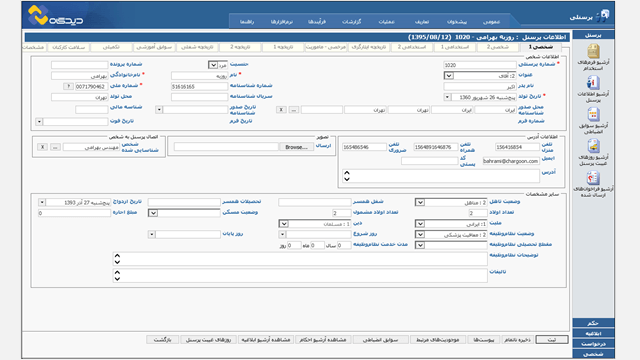The width and height of the screenshot is (640, 360).
Task: Click the question mark beside شماره ملی
Action: click(x=68, y=87)
